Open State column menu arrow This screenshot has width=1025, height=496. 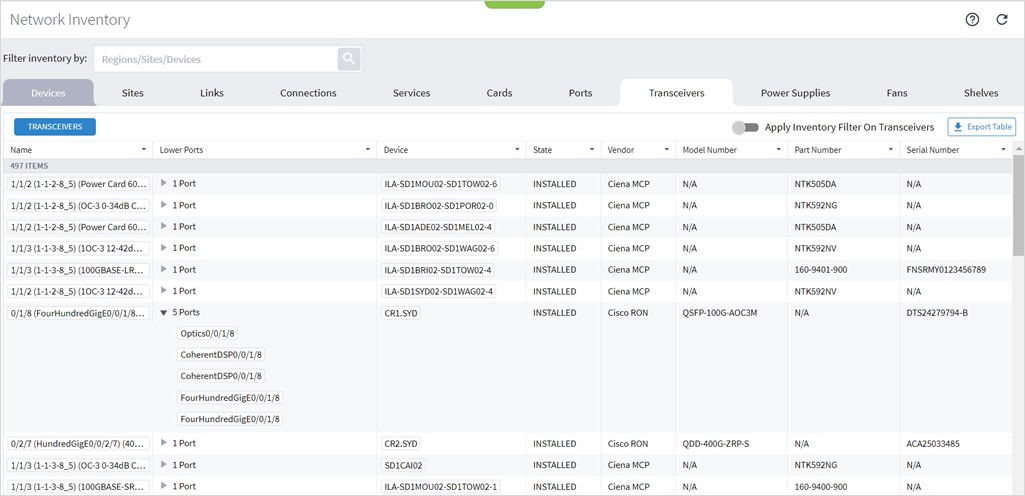(592, 150)
